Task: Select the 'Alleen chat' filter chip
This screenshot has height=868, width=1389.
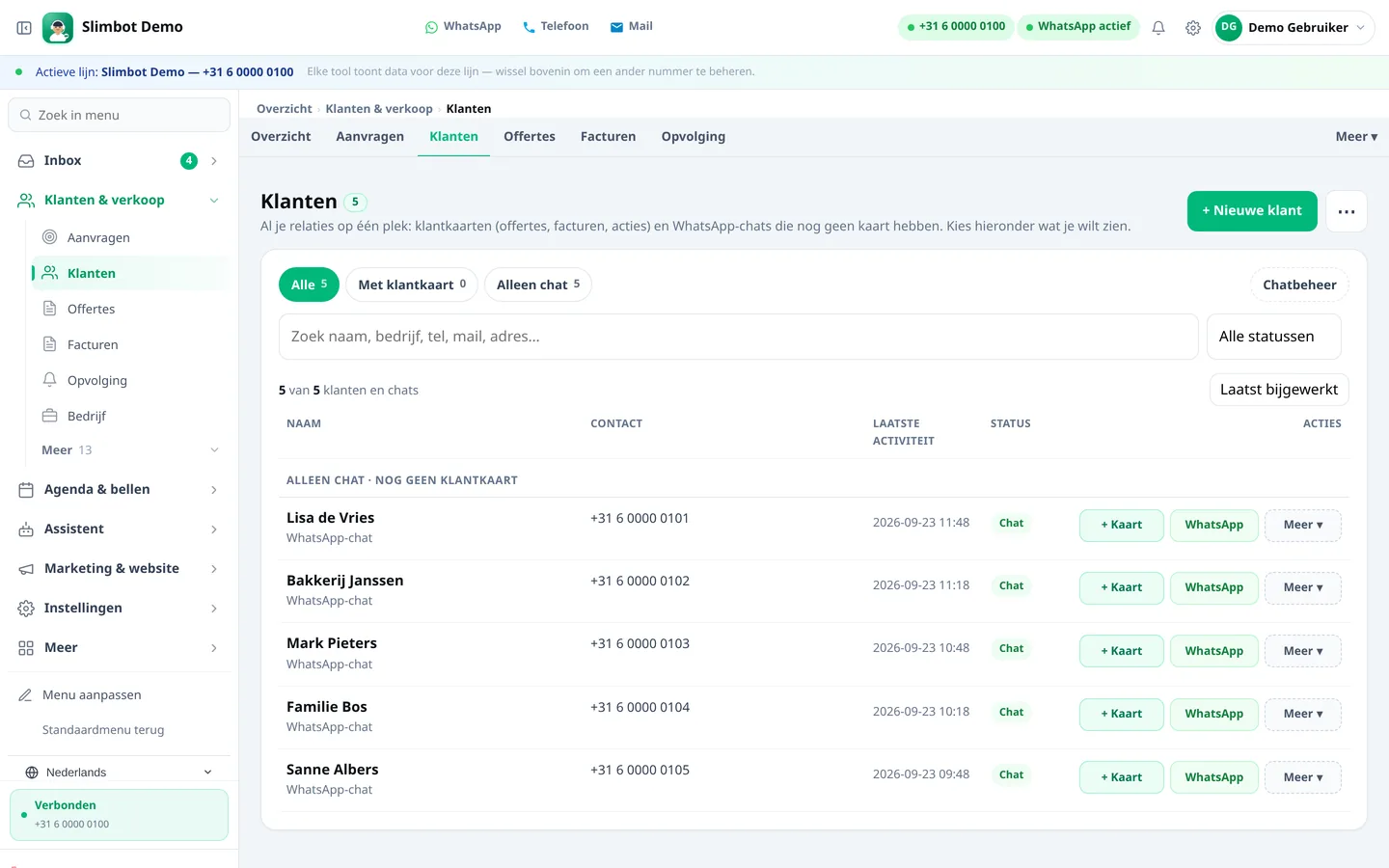Action: tap(538, 285)
